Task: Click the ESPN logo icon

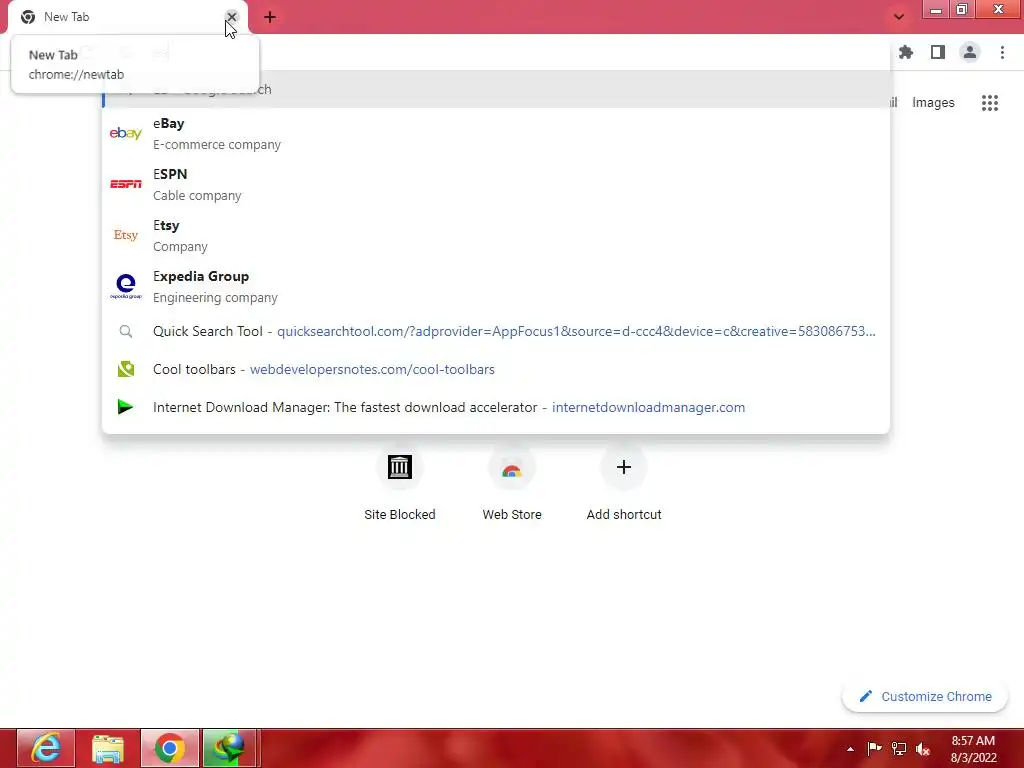Action: coord(125,184)
